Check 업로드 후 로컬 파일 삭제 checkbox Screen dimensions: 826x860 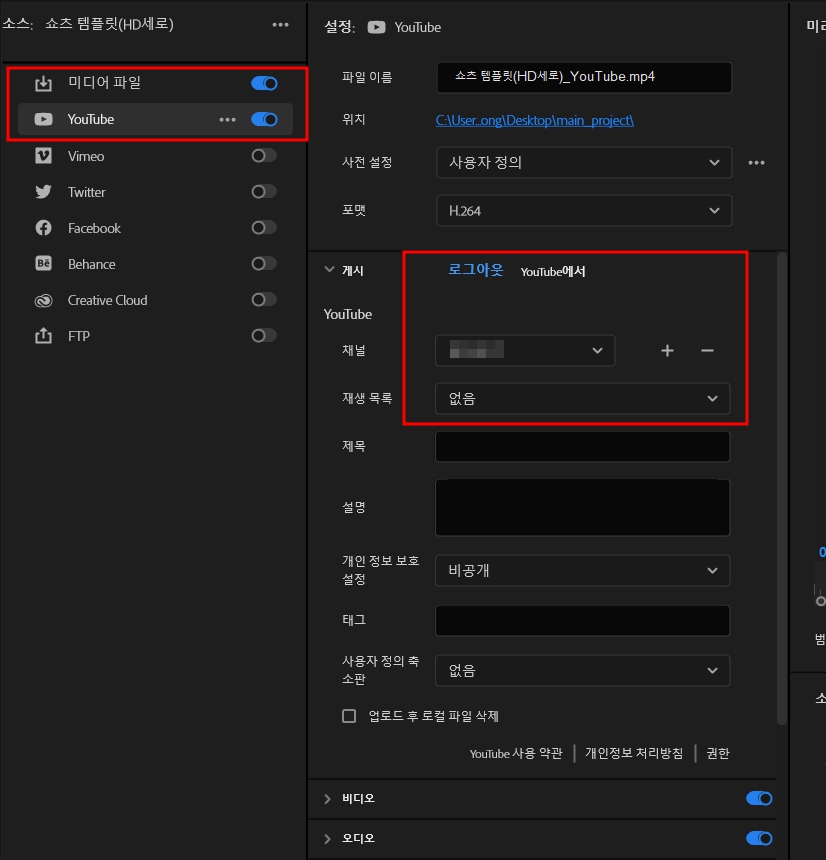click(349, 716)
